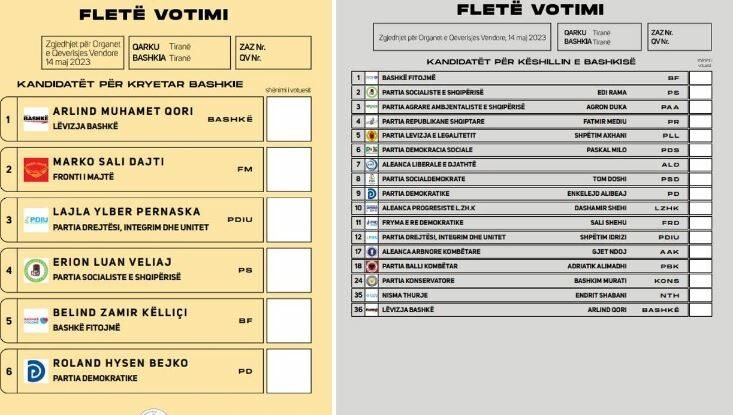Click the PDIU logo next to Lajla Pernaska
733x415 pixels.
(x=36, y=219)
